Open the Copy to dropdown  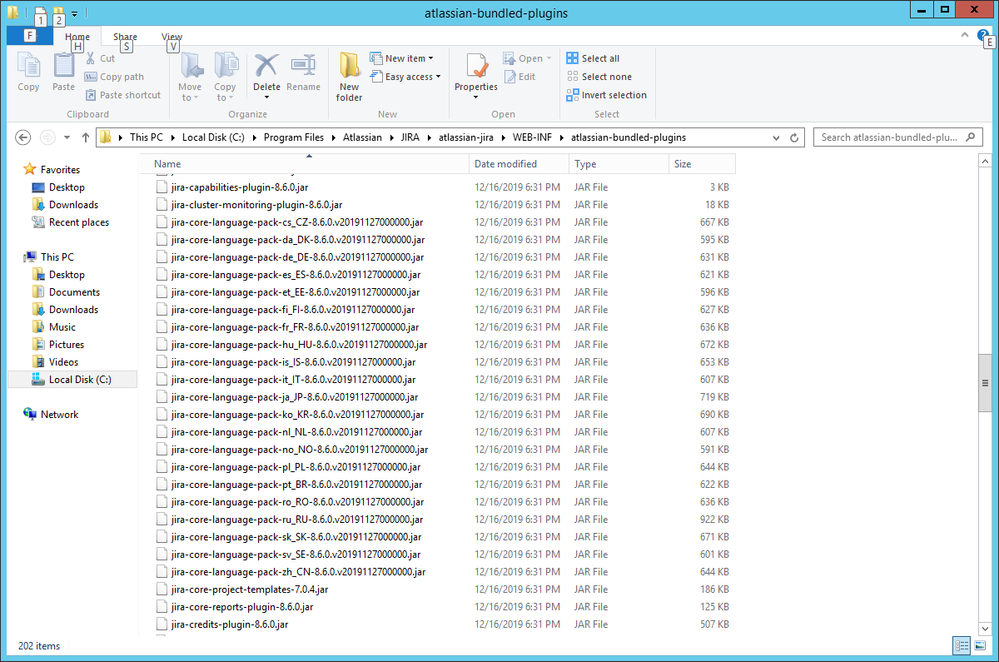225,76
